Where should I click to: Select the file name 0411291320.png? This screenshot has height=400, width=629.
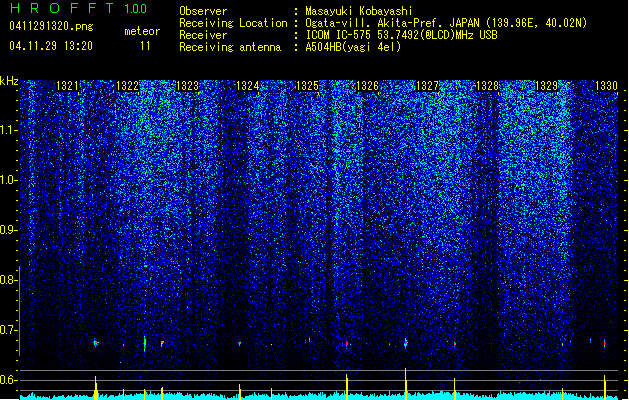coord(51,26)
